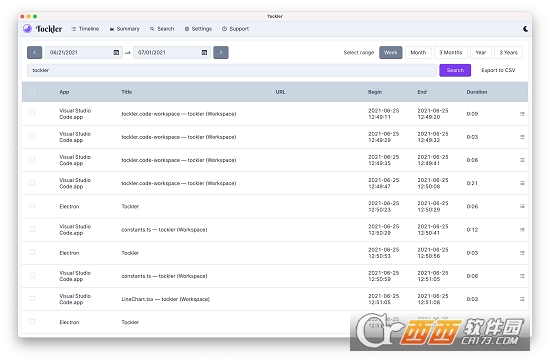Viewport: 550px width, 361px height.
Task: Check the row beginning 12:49:35
Action: pos(32,159)
